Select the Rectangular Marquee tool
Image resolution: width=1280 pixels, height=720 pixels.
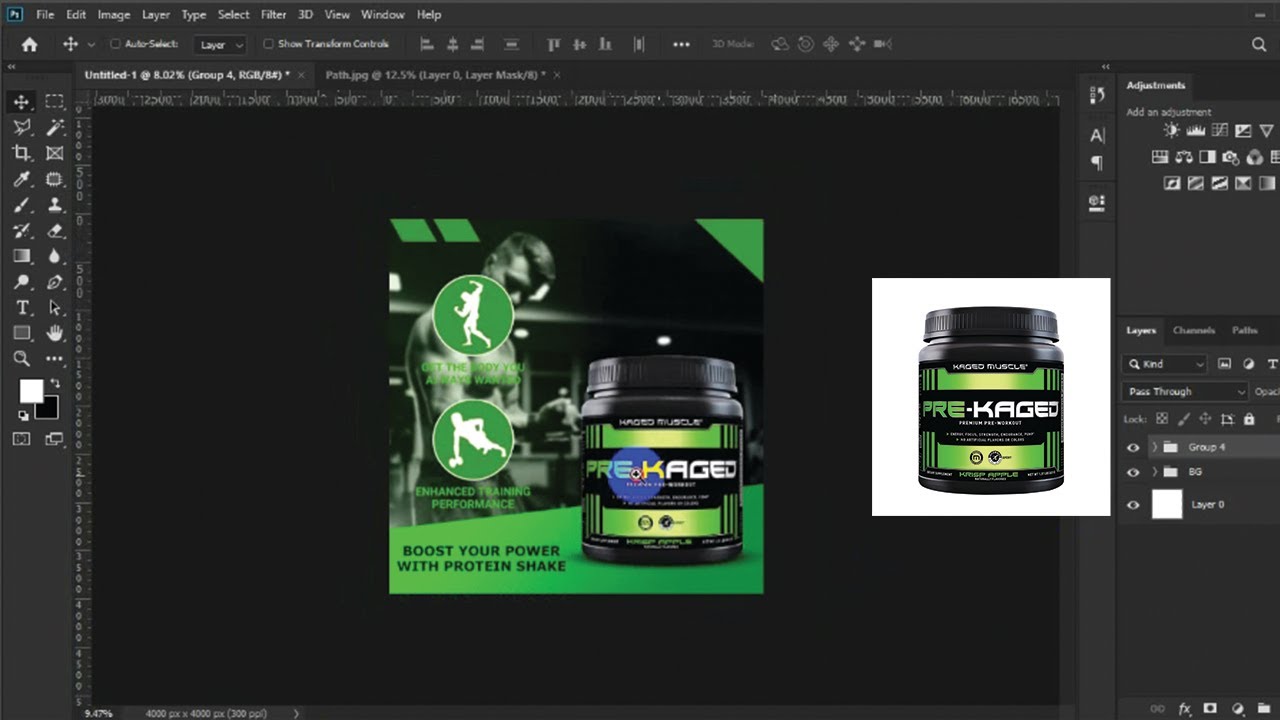(55, 102)
